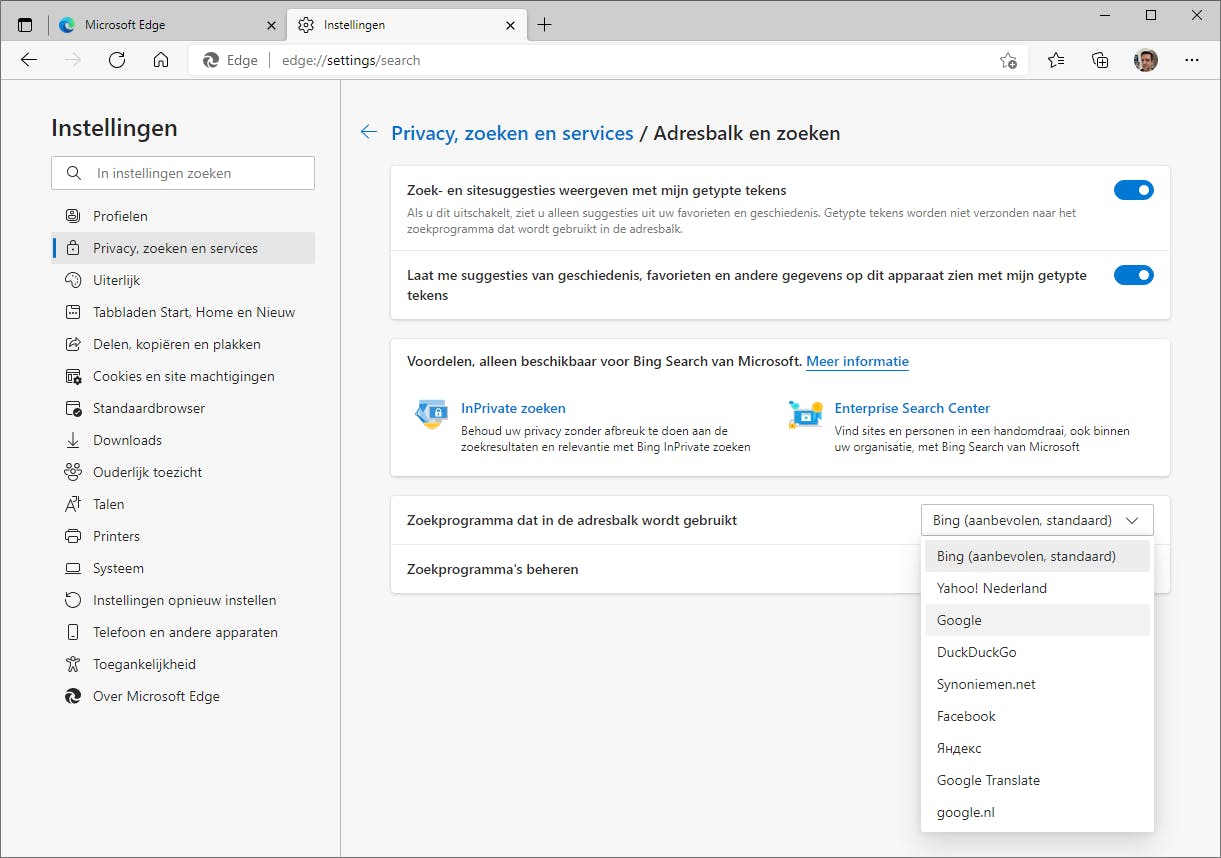The width and height of the screenshot is (1221, 858).
Task: Choose Google Translate option
Action: pos(1037,780)
